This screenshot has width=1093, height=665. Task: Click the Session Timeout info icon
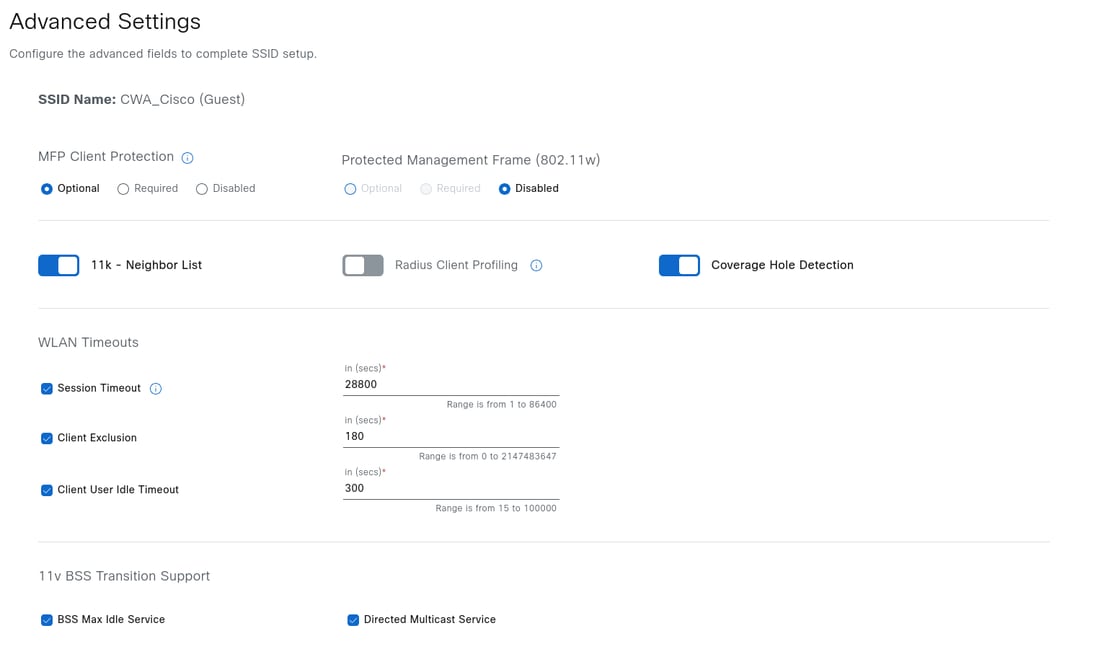(x=156, y=389)
